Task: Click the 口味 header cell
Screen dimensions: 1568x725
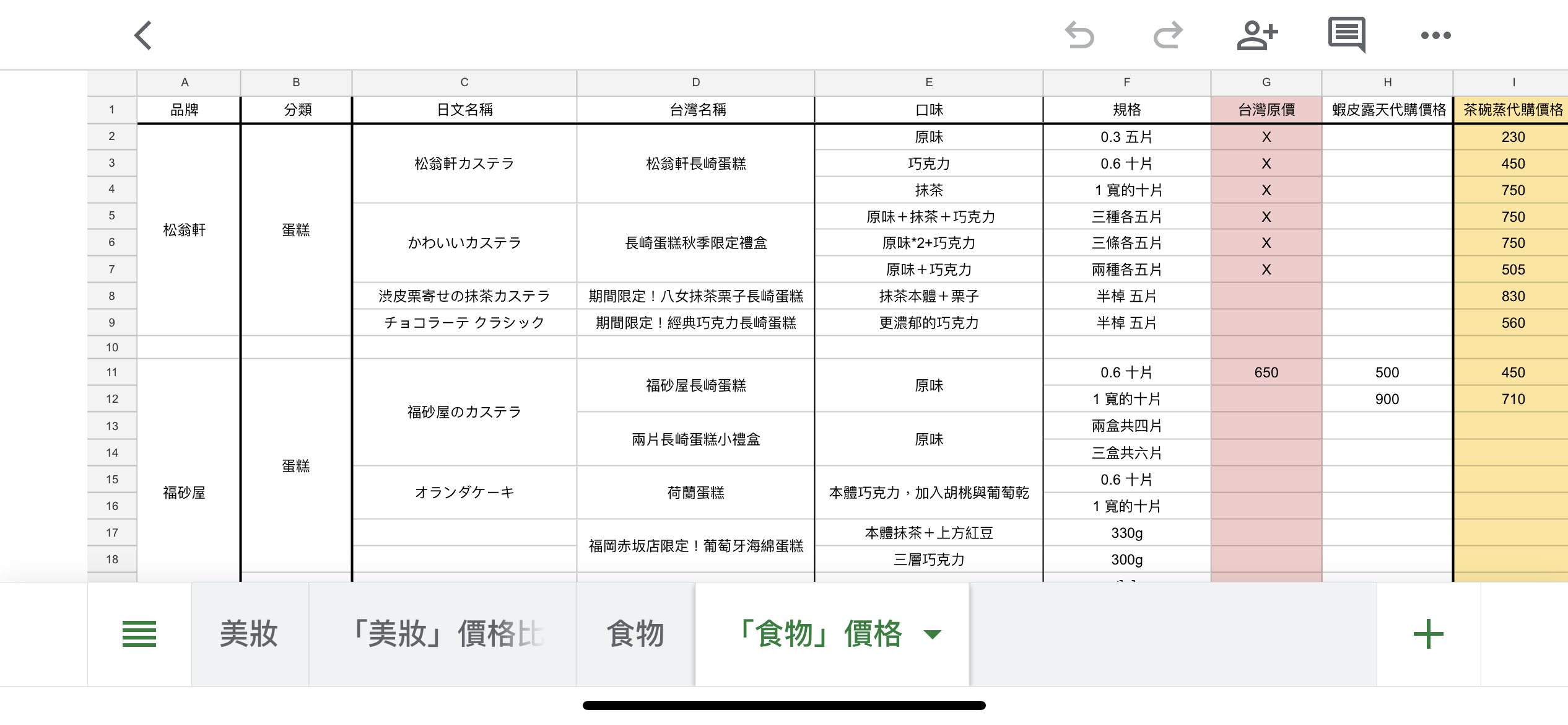Action: pyautogui.click(x=929, y=110)
